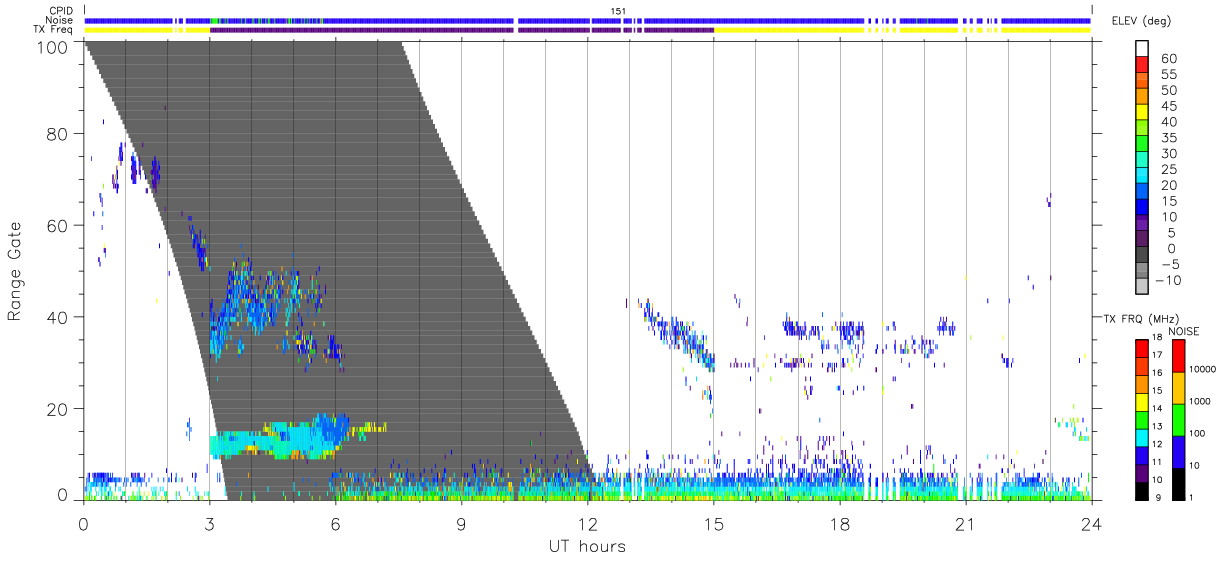Click the '9' tick label on the UT hours axis

tap(462, 522)
